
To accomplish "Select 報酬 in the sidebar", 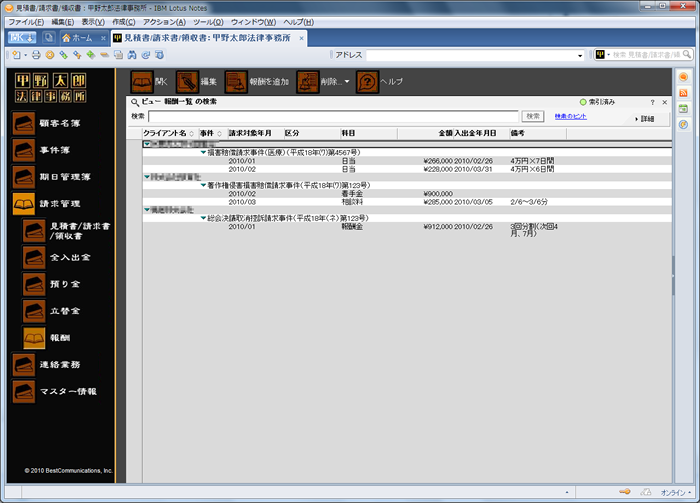I will (47, 338).
